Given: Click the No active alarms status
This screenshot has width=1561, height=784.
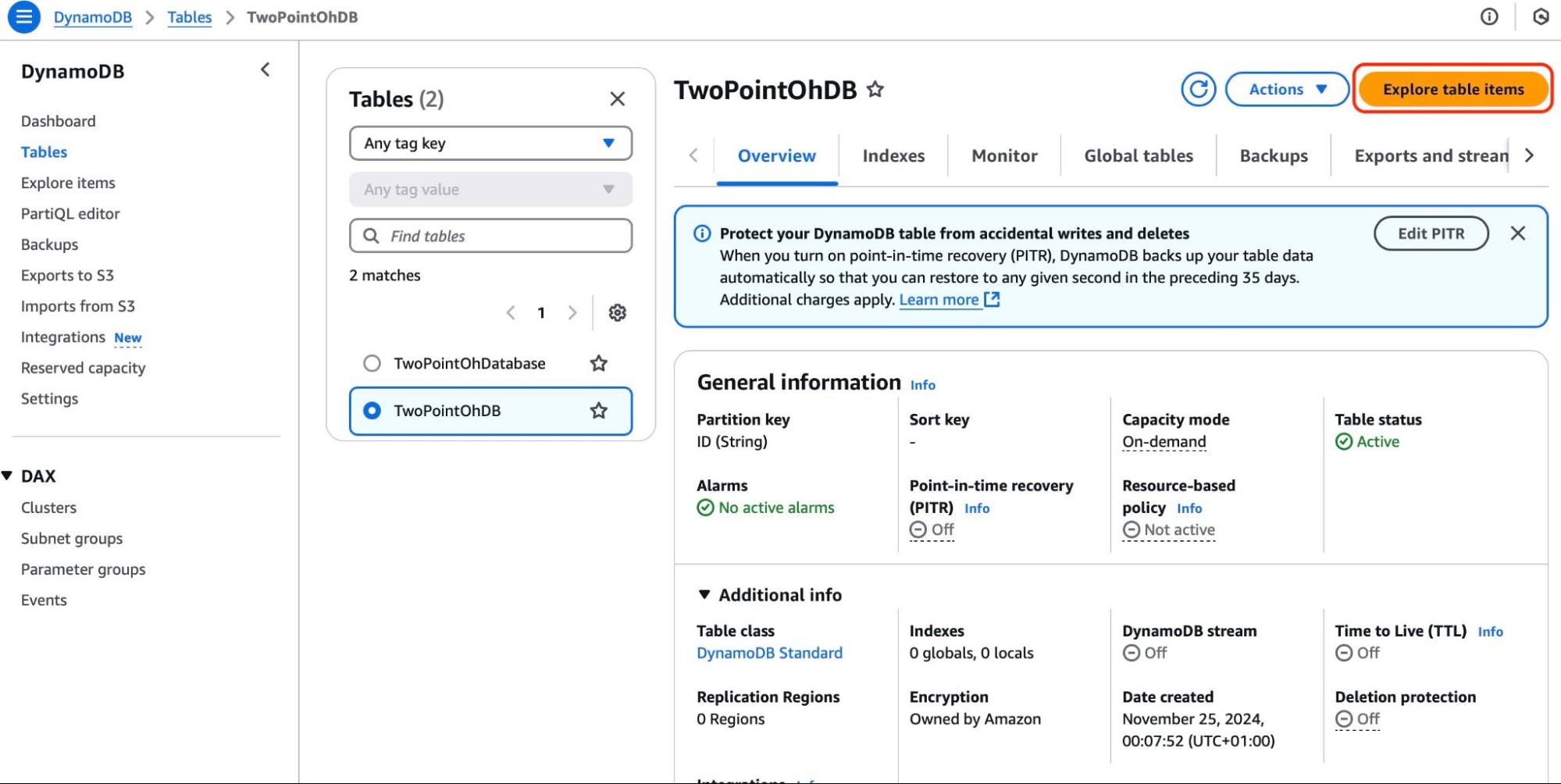Looking at the screenshot, I should coord(766,508).
